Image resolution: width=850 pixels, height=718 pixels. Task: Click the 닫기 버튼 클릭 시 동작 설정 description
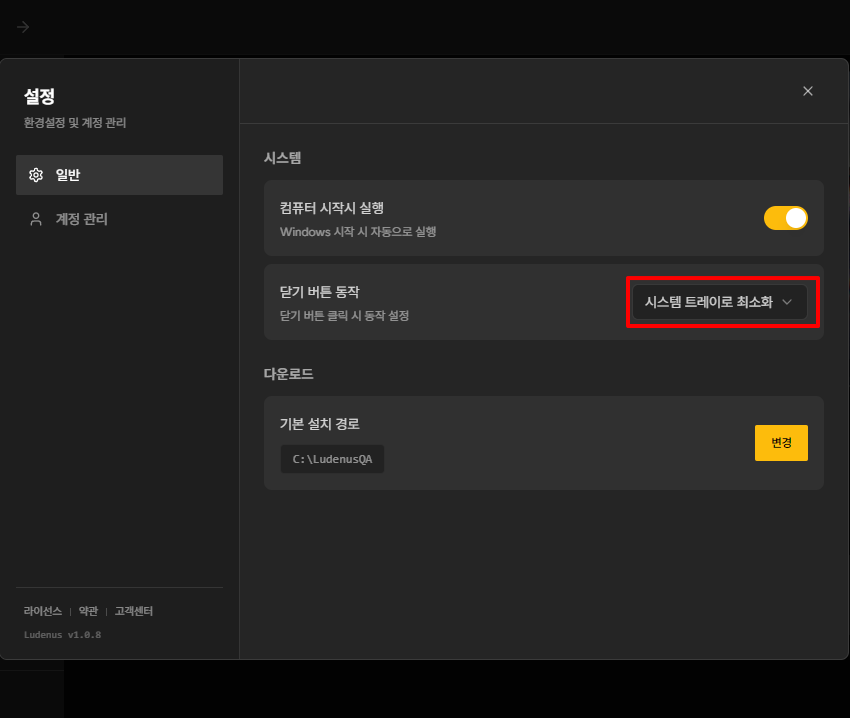(x=344, y=316)
